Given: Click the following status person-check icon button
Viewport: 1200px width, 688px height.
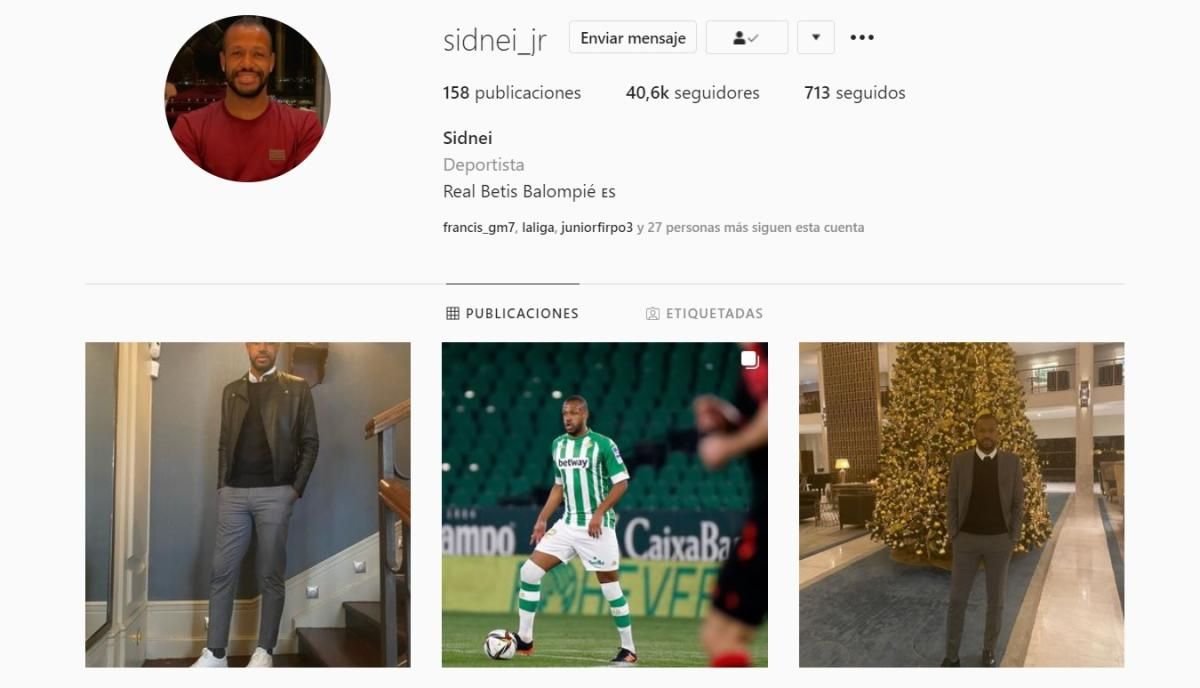Looking at the screenshot, I should [x=746, y=38].
